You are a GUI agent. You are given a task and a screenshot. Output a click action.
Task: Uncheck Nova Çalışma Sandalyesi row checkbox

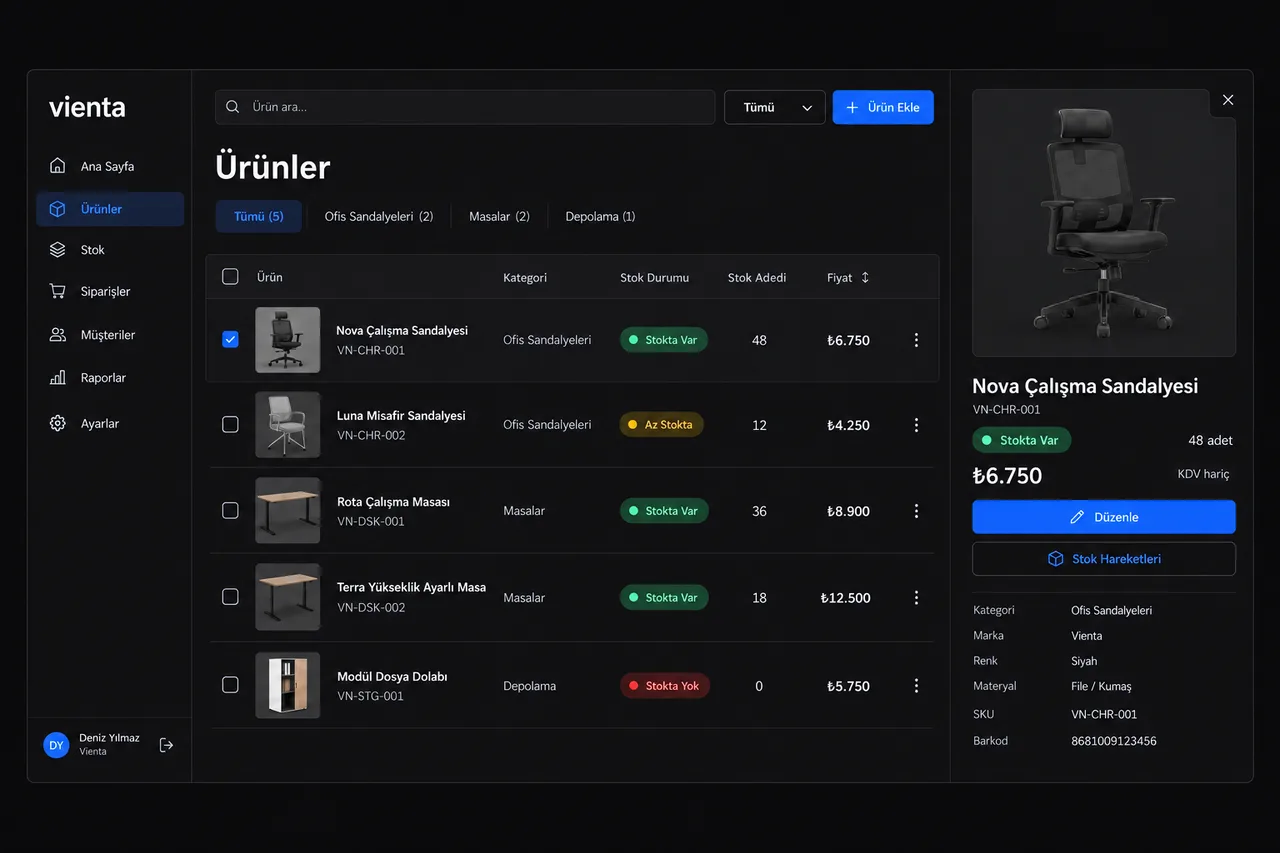tap(230, 340)
